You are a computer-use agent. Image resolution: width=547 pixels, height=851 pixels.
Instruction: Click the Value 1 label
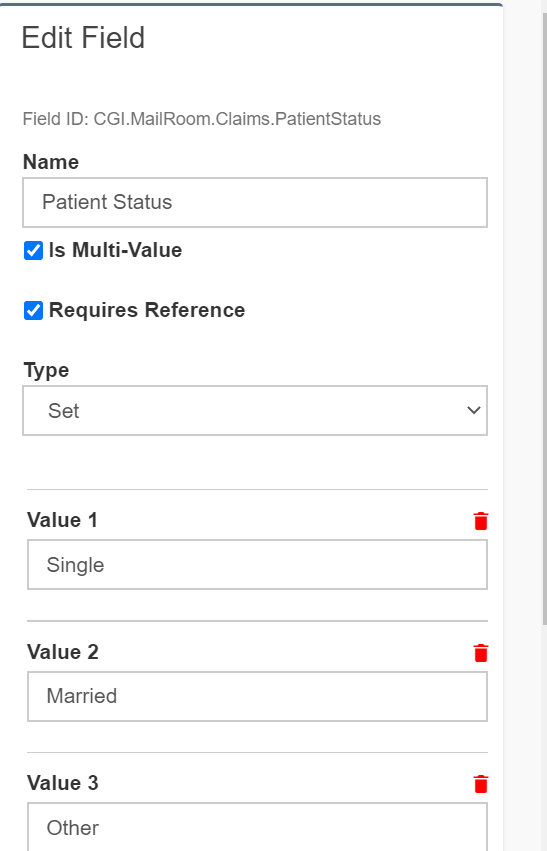tap(62, 520)
